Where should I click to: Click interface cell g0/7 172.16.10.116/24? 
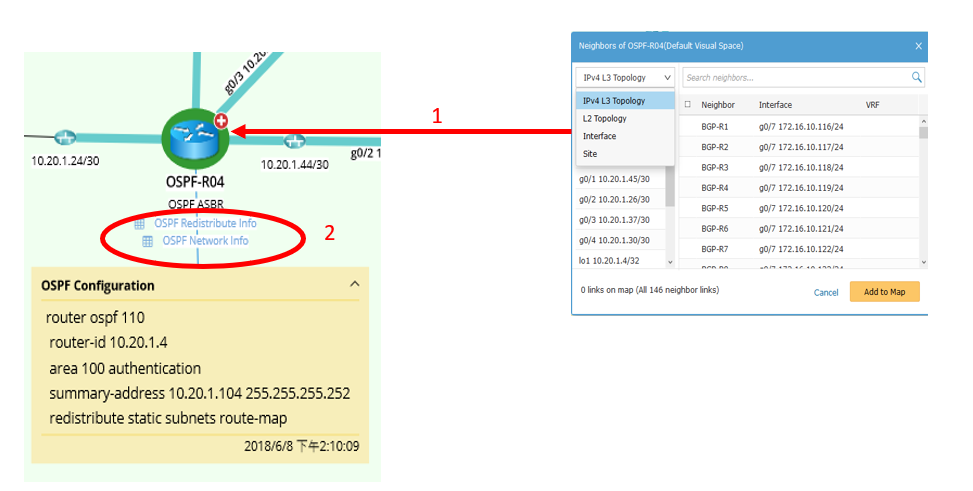tap(801, 127)
